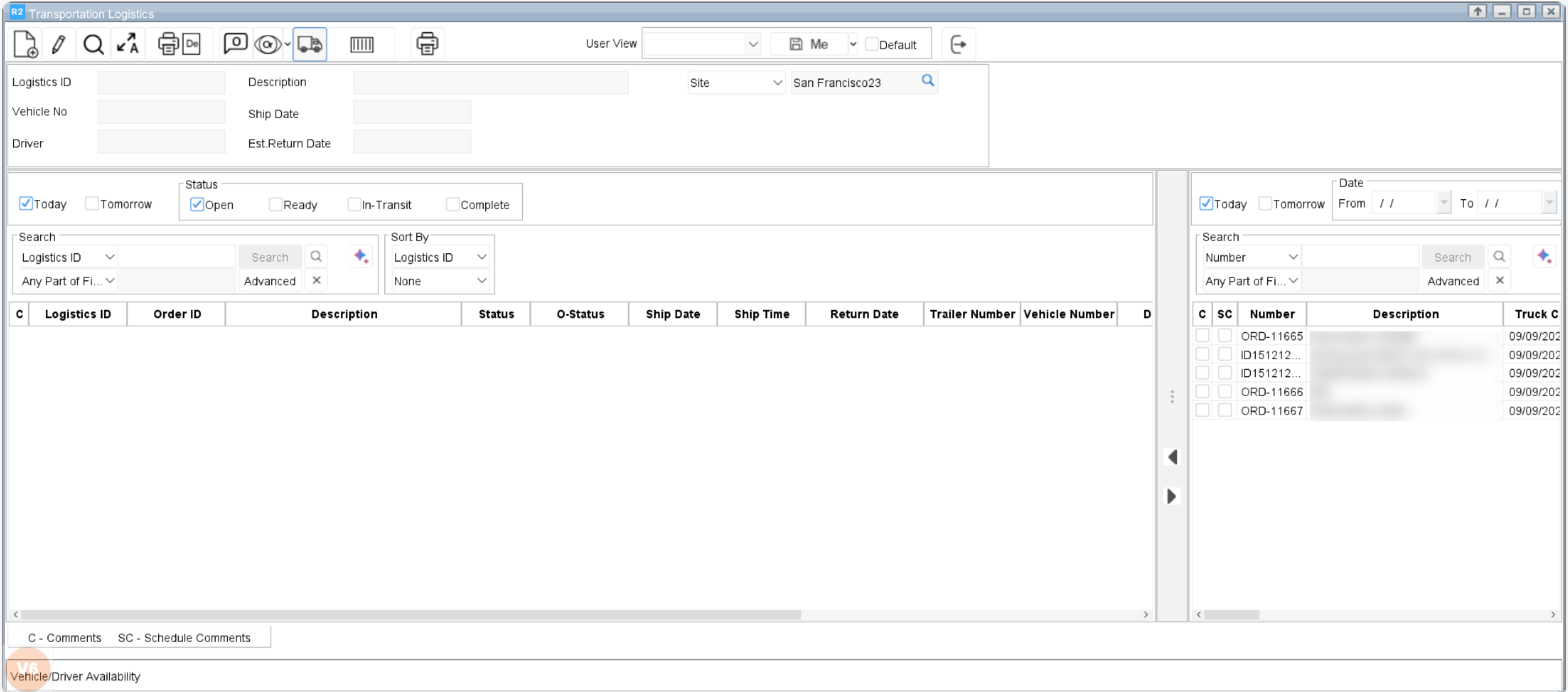
Task: Click the Ship Date column header
Action: pyautogui.click(x=672, y=314)
